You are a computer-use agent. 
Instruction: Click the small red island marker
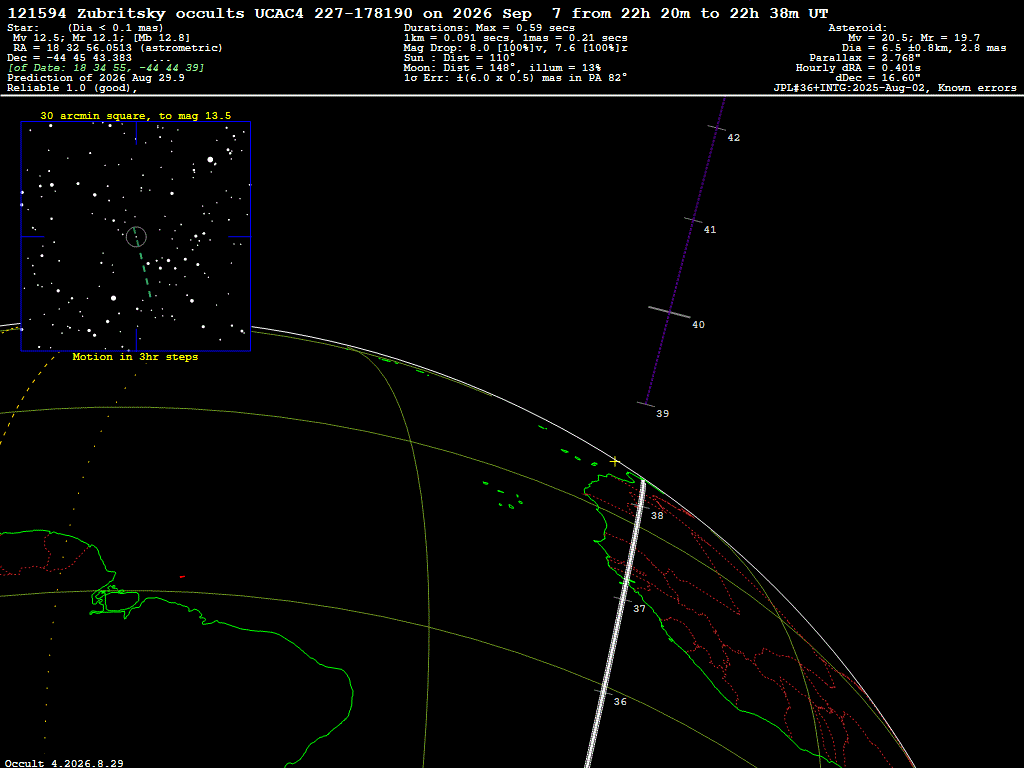coord(182,577)
